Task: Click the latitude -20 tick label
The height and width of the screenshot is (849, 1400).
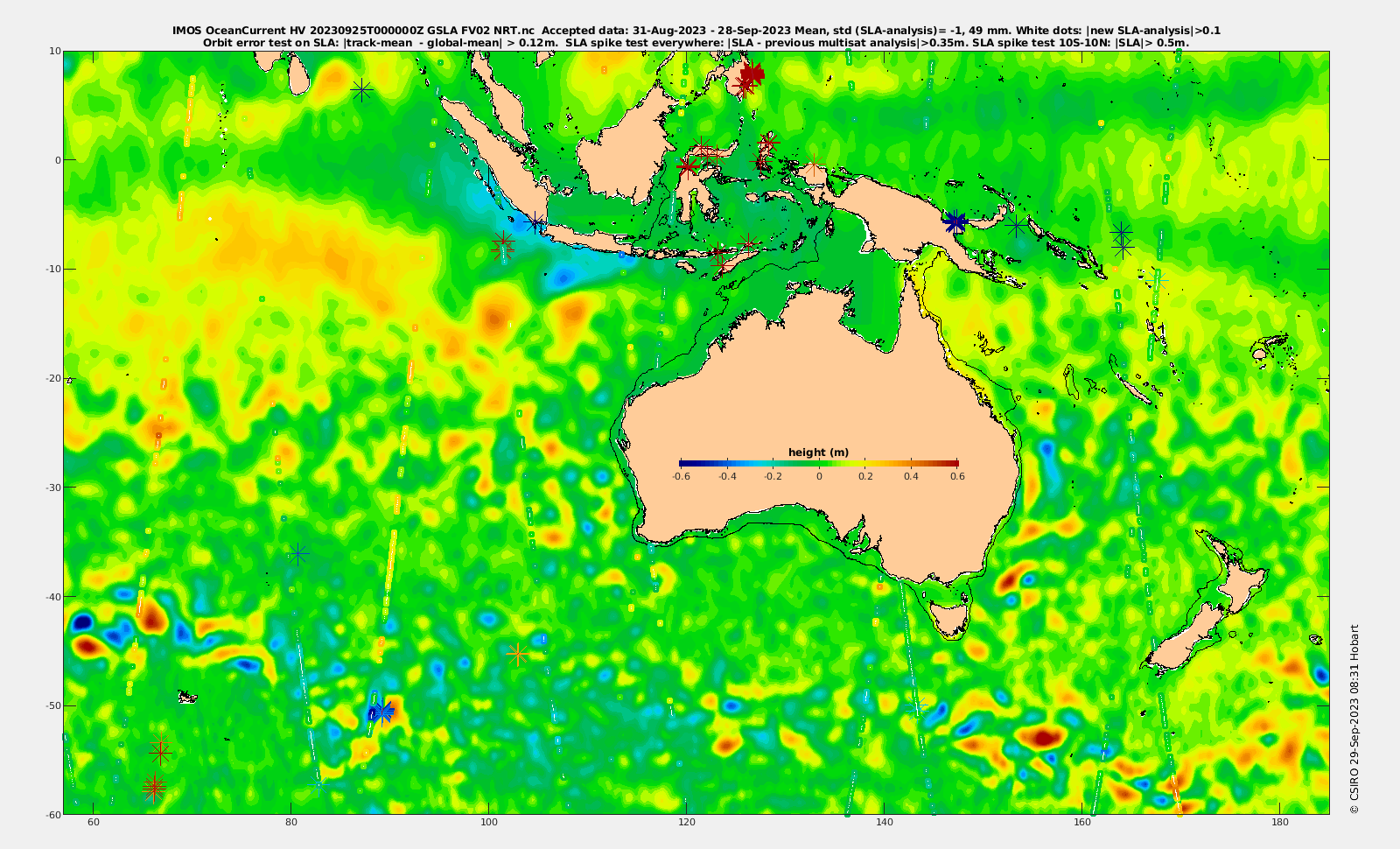Action: click(x=53, y=378)
